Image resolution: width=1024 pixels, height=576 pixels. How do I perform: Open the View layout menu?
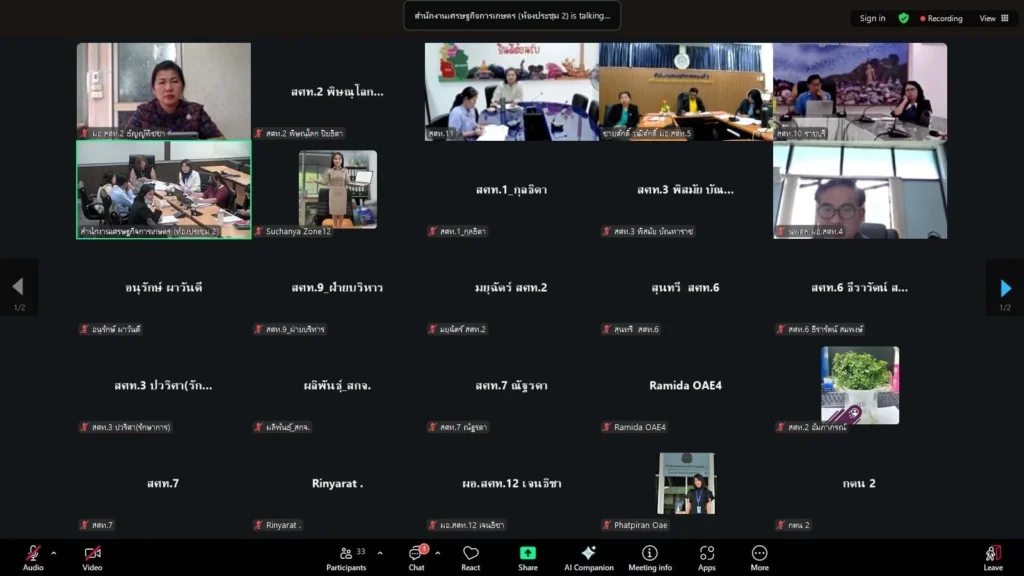pos(993,18)
